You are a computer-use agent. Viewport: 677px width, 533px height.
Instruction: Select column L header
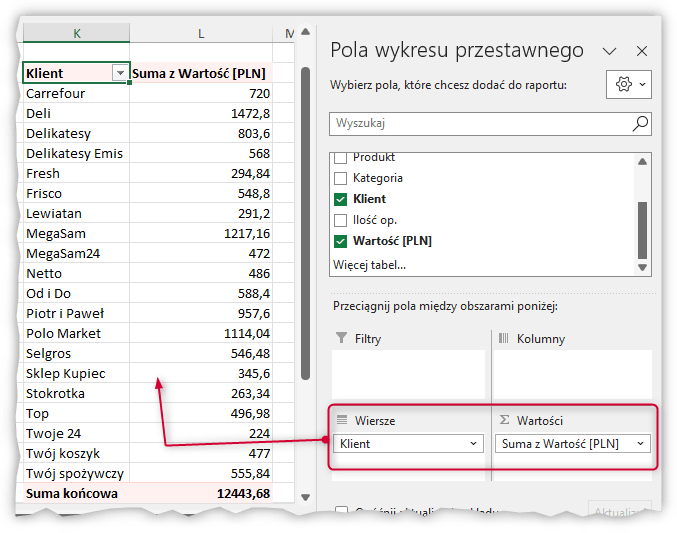tap(201, 33)
